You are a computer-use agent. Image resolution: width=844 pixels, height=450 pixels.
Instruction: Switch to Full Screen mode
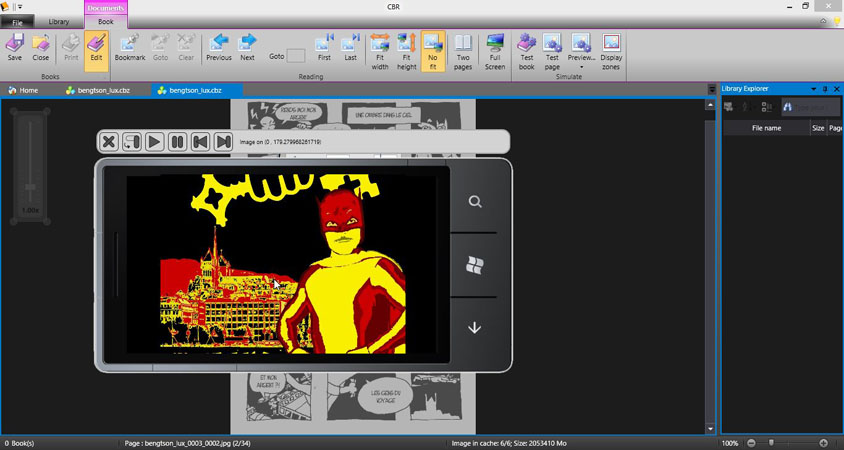click(x=495, y=52)
